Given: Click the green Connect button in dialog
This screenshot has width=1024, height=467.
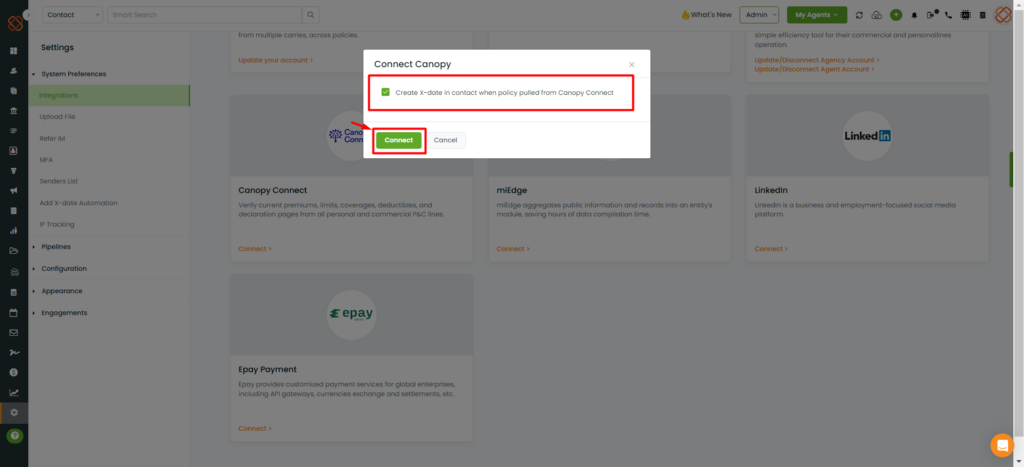Looking at the screenshot, I should (398, 140).
